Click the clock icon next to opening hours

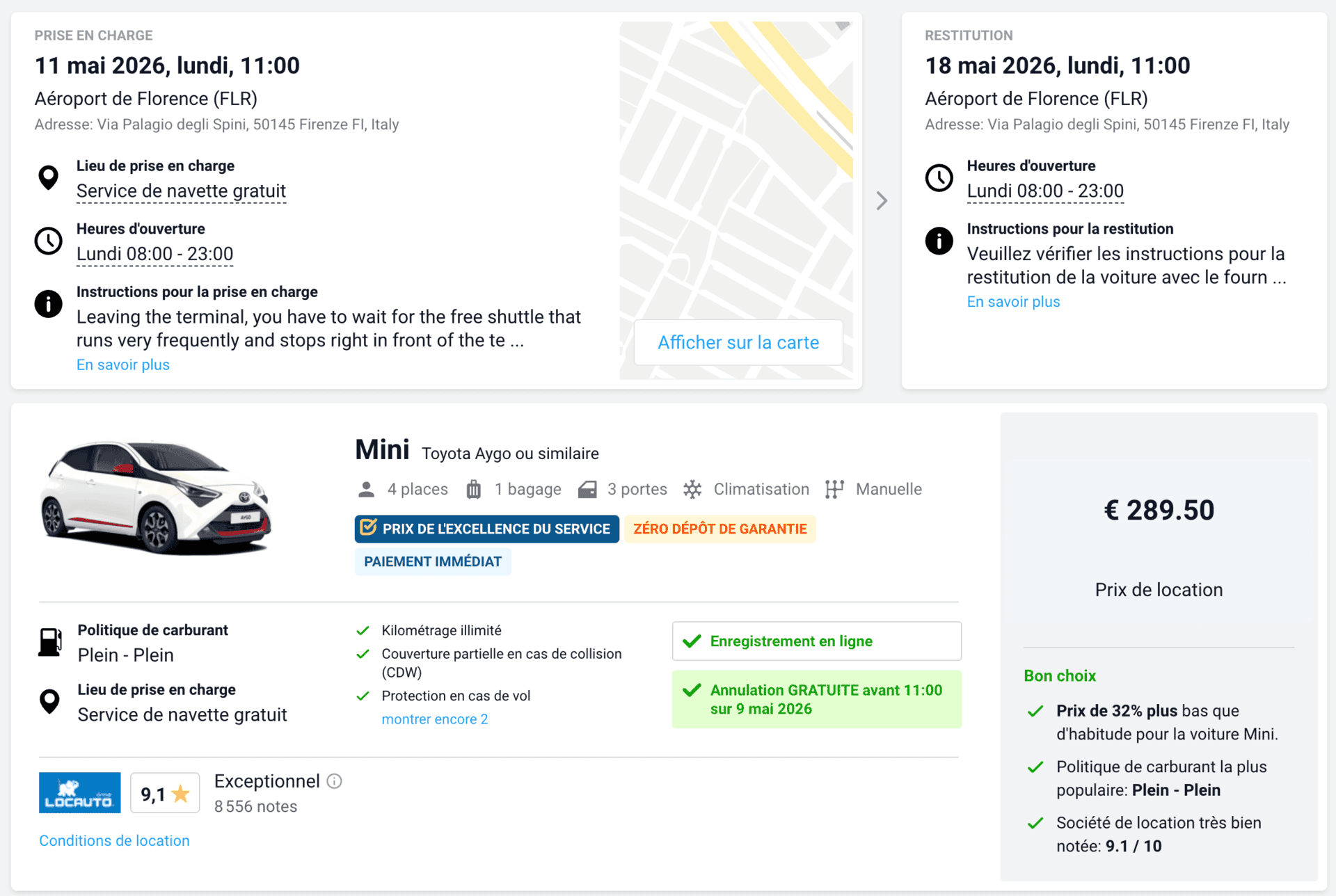[49, 241]
